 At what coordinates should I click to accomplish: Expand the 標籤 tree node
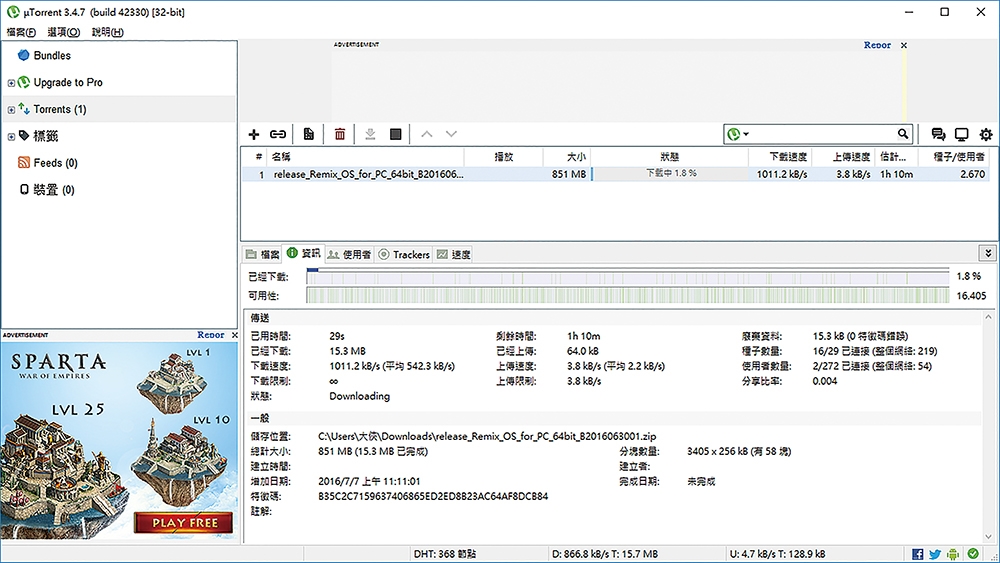click(x=11, y=136)
